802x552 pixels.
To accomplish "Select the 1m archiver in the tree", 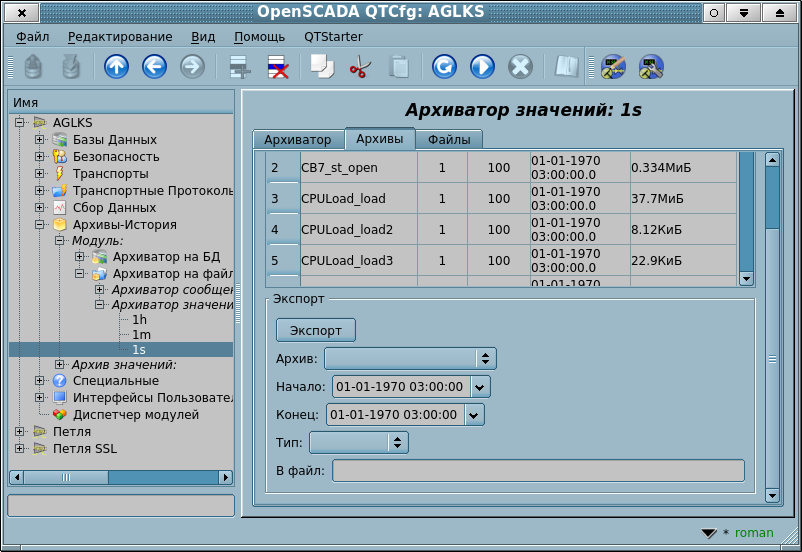I will (141, 334).
